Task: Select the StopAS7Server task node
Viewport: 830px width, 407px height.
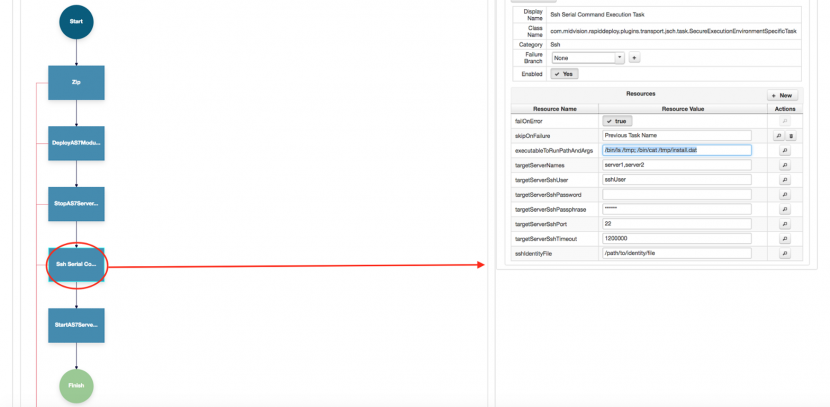Action: pos(76,203)
